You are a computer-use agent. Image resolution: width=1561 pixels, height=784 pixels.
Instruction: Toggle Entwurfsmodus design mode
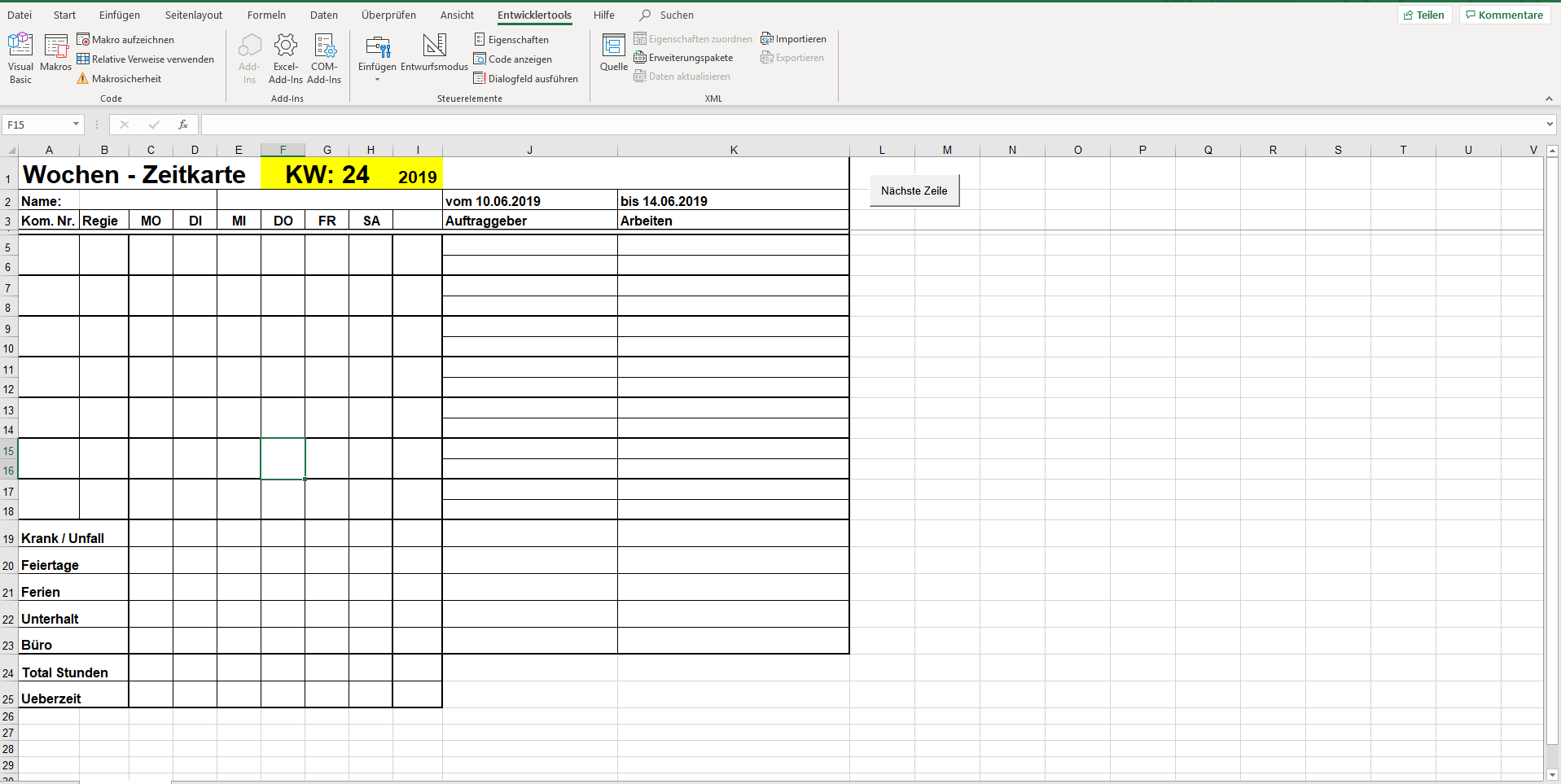coord(434,53)
